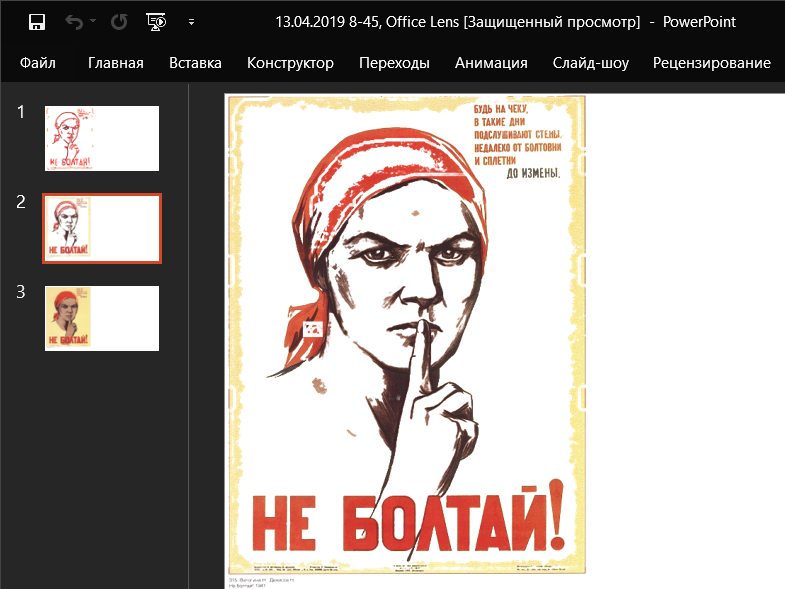Image resolution: width=785 pixels, height=589 pixels.
Task: Switch to the Слайд-шоу tab
Action: point(591,63)
